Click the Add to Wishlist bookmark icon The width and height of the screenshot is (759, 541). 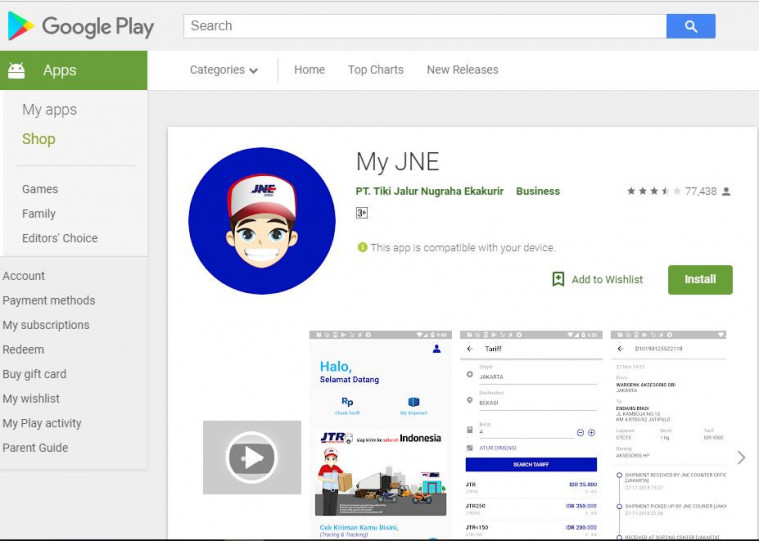point(558,280)
